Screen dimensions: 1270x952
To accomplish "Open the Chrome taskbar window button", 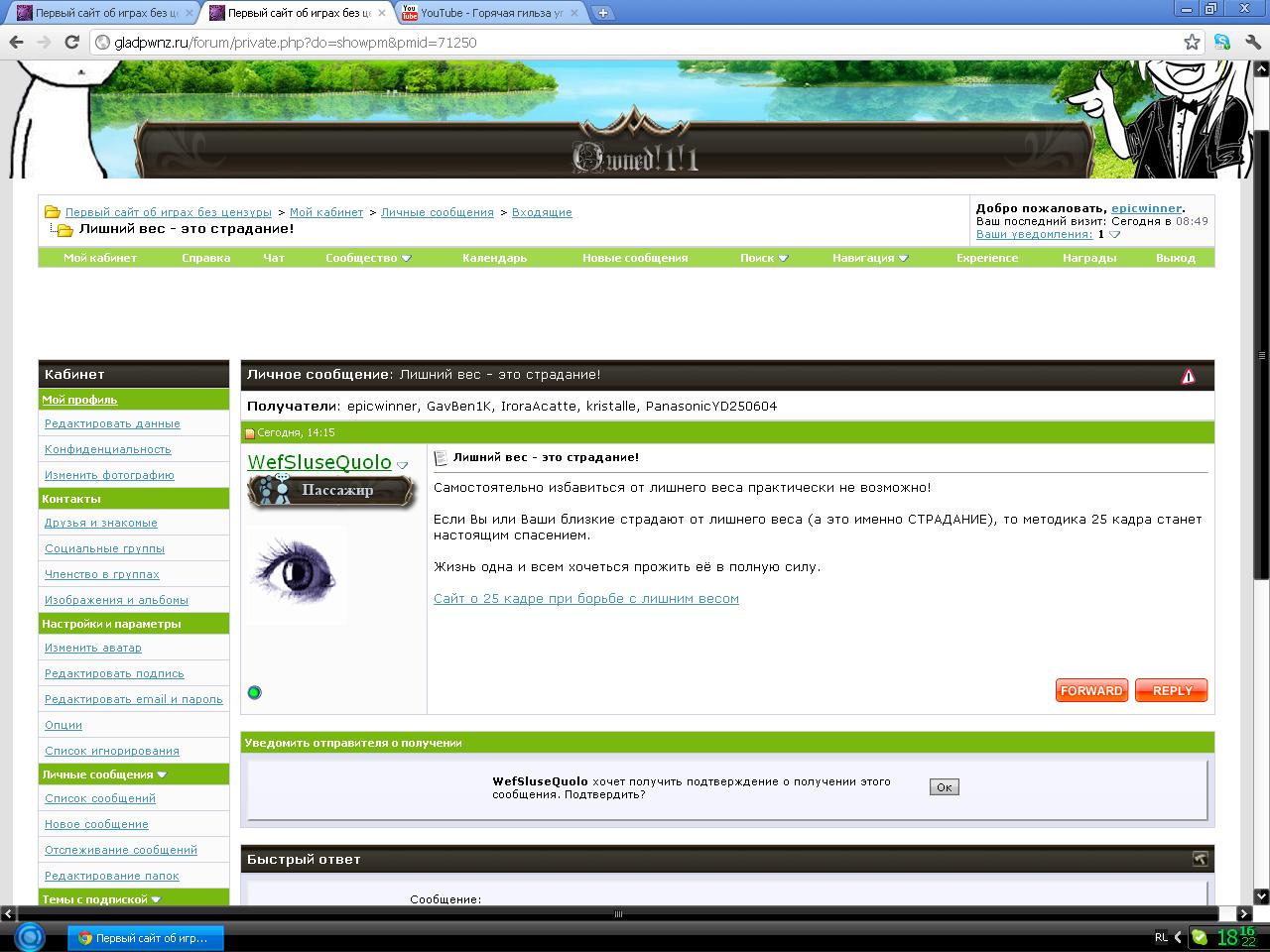I will 145,938.
